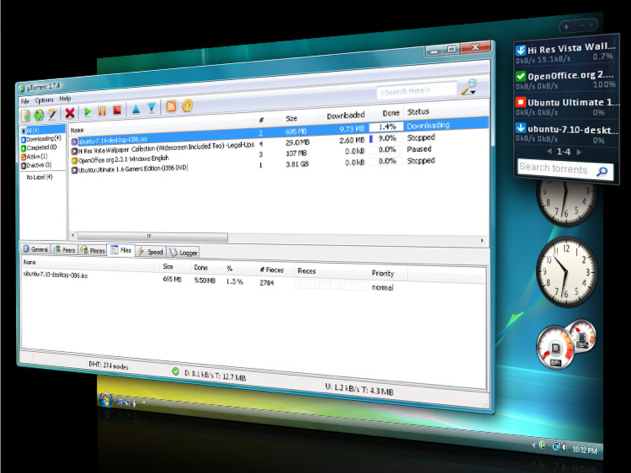
Task: Click Ubuntu Ultimate 1... entry in sidebar gadget
Action: point(567,107)
